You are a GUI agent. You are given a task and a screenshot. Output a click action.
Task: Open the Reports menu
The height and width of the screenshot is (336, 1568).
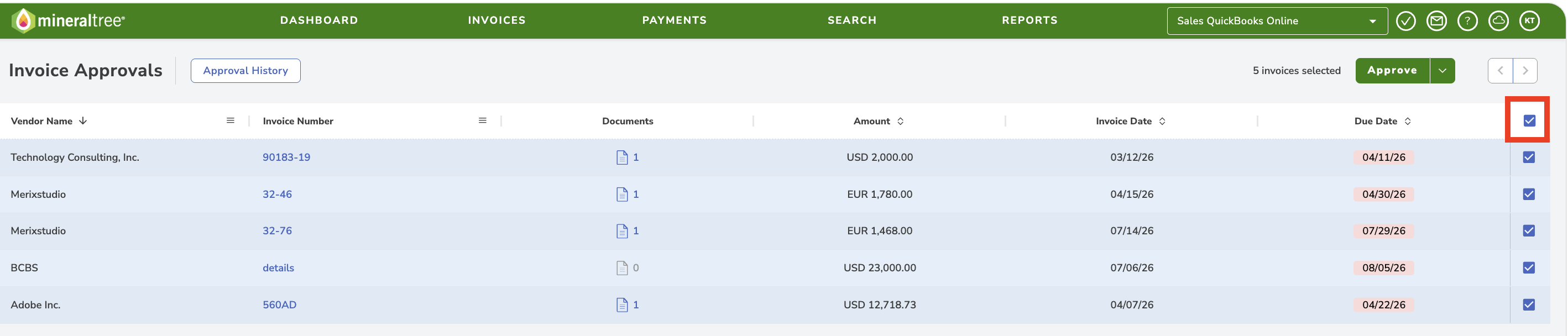(x=1030, y=20)
